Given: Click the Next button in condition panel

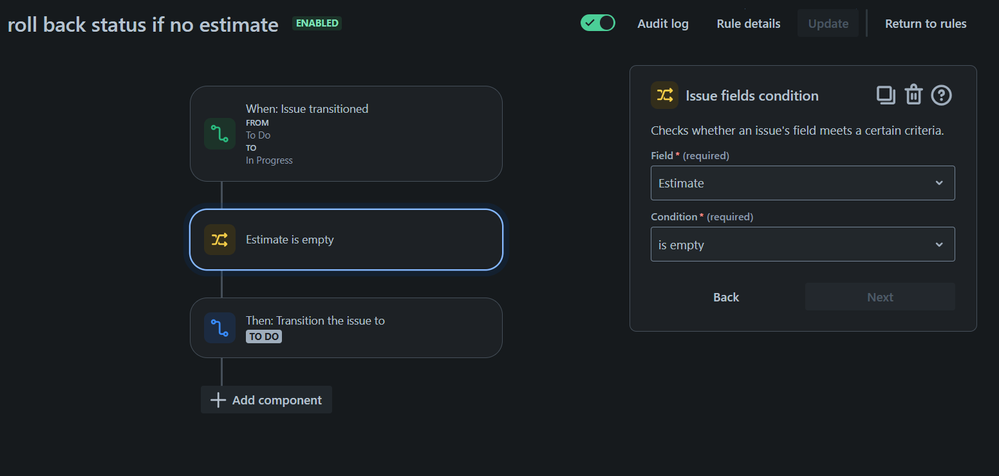Looking at the screenshot, I should [x=880, y=297].
